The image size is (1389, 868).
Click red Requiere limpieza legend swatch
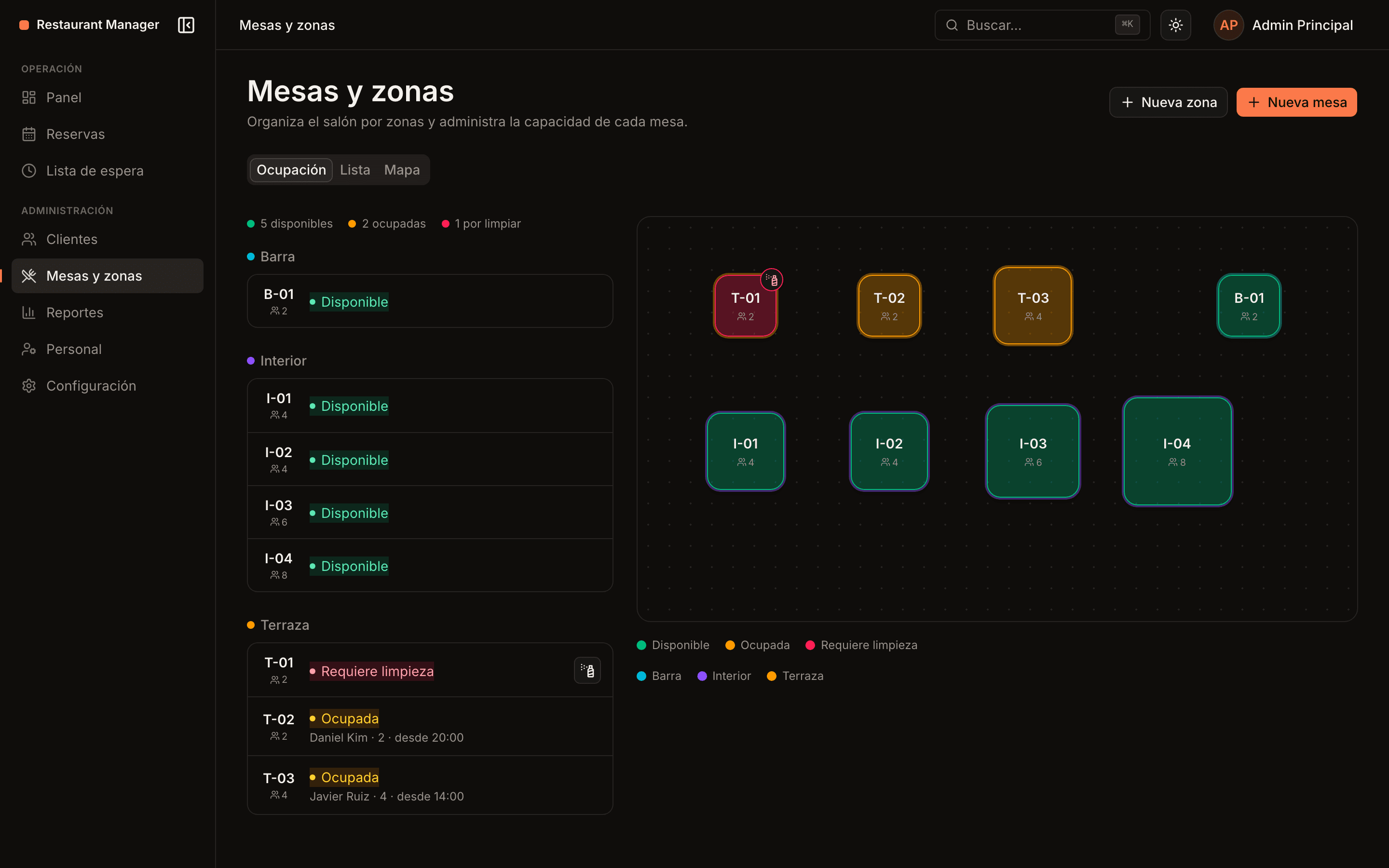[x=810, y=645]
